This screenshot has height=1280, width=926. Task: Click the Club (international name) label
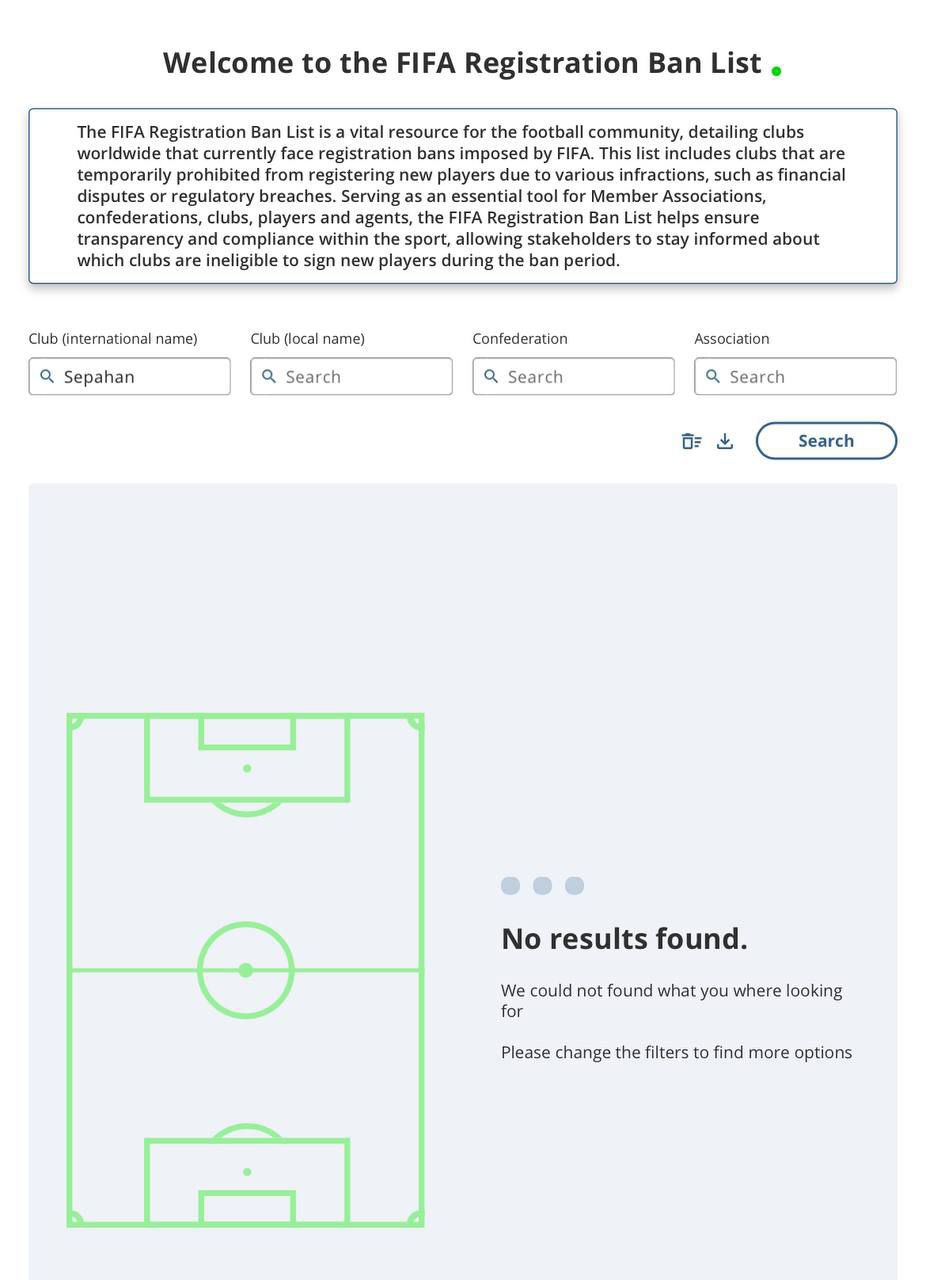coord(113,339)
